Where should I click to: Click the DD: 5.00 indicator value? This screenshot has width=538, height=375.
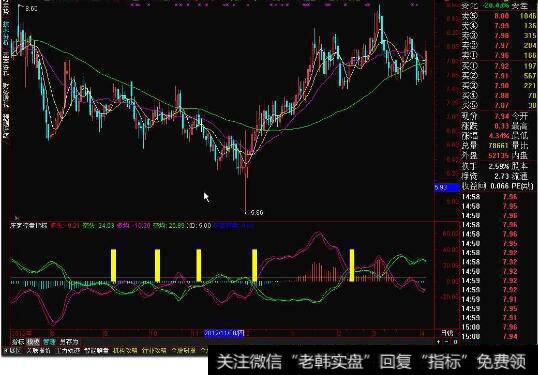tap(199, 226)
